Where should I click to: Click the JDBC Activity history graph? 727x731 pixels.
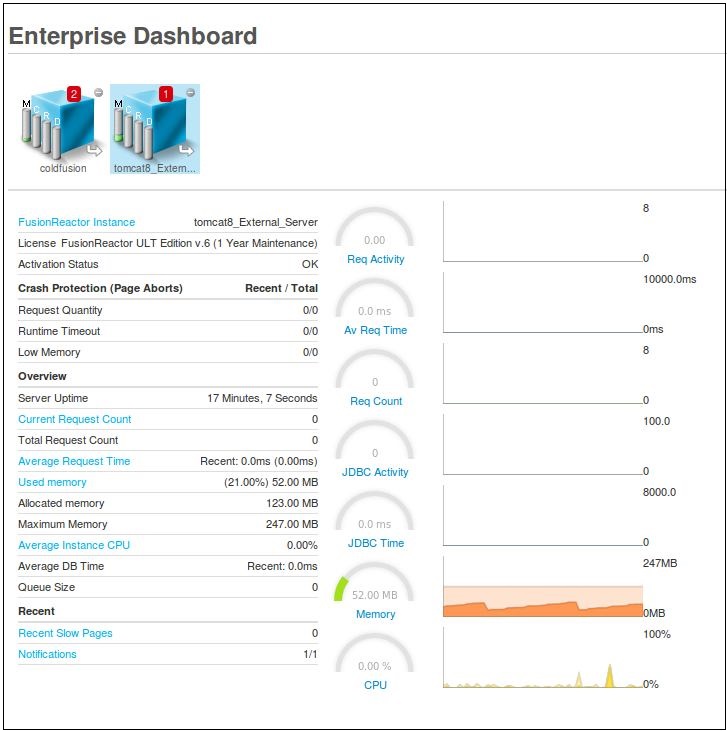[543, 444]
